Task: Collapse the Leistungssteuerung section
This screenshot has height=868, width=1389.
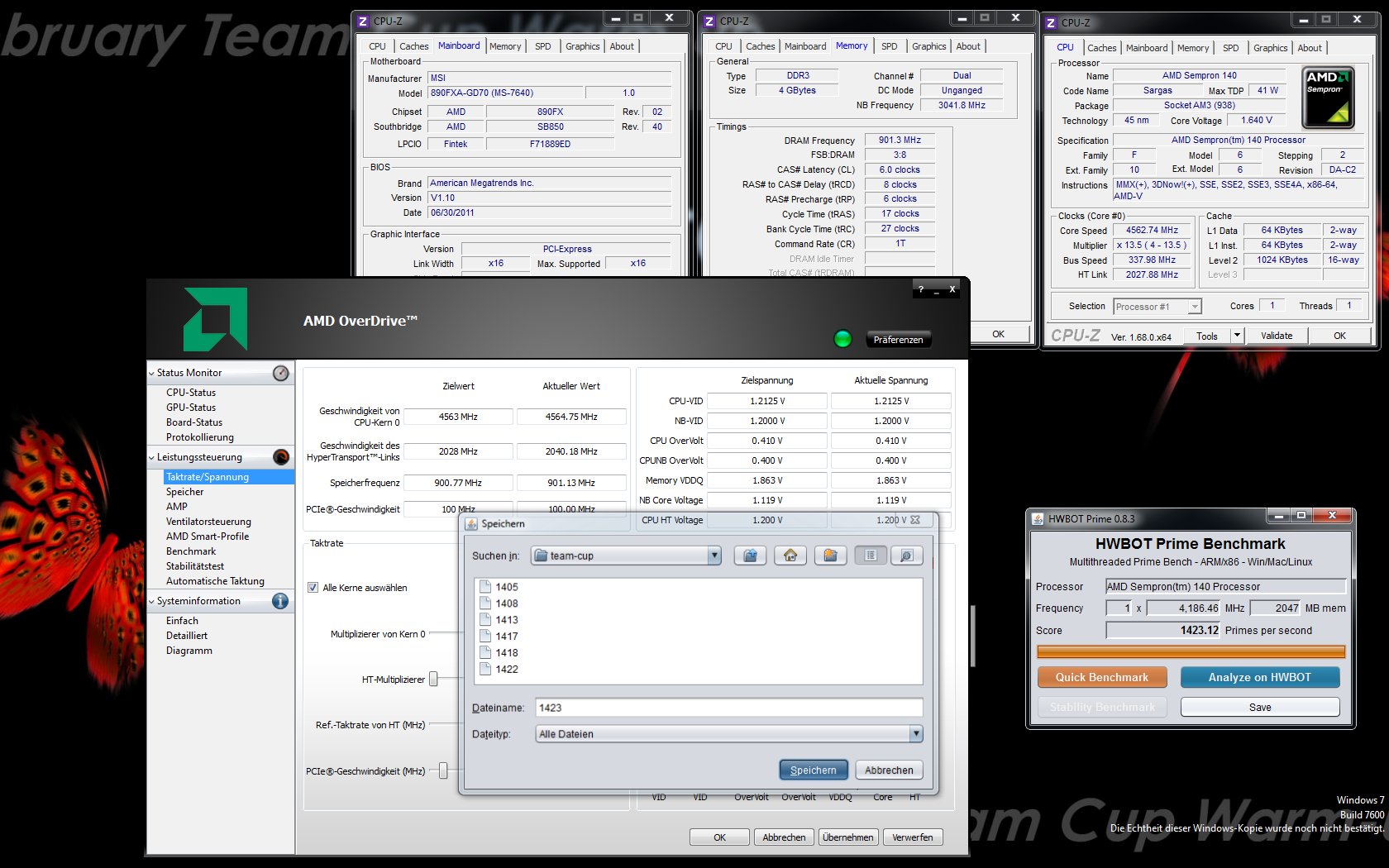Action: (x=151, y=457)
